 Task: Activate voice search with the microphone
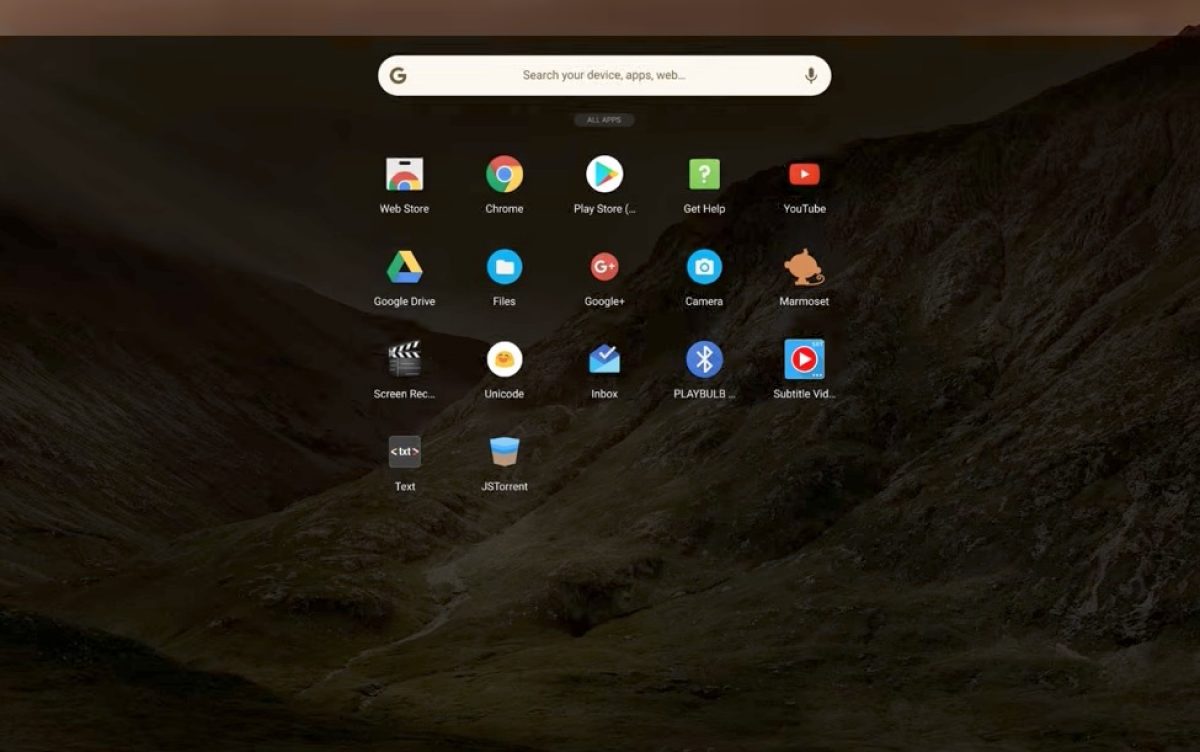(x=811, y=74)
